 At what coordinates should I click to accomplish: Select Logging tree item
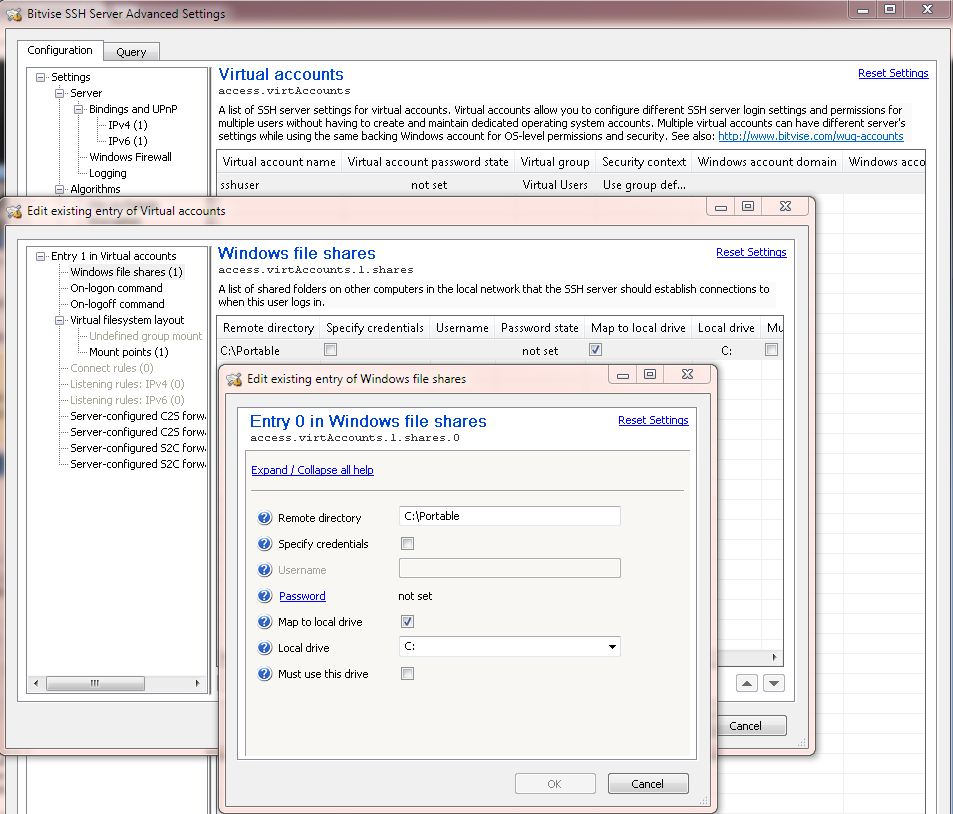pyautogui.click(x=108, y=173)
